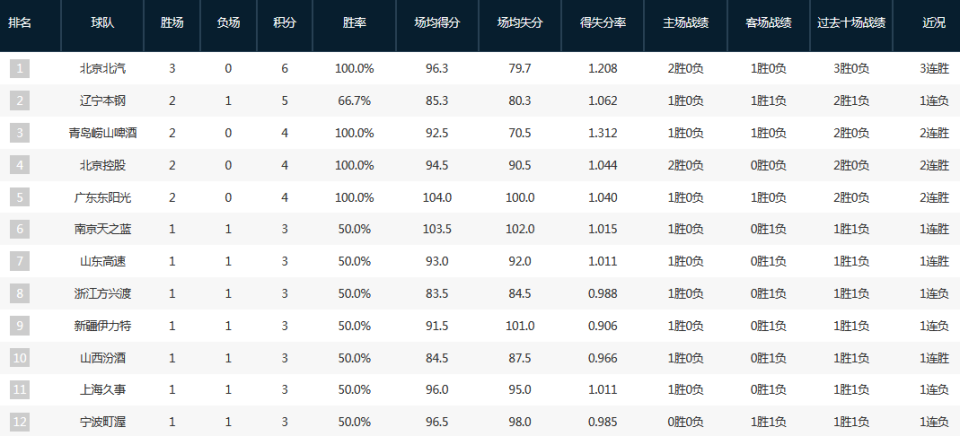Click the 场均失分 column header

click(x=520, y=21)
